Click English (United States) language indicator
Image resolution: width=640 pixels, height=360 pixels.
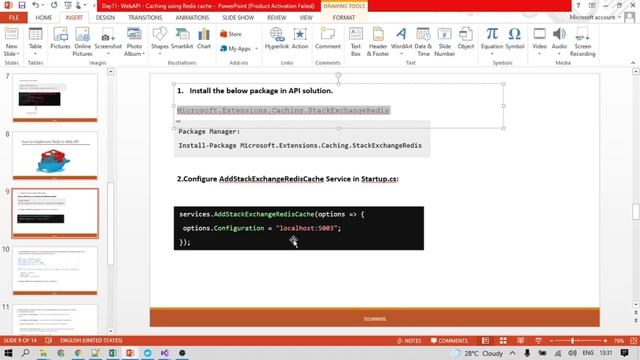91,340
